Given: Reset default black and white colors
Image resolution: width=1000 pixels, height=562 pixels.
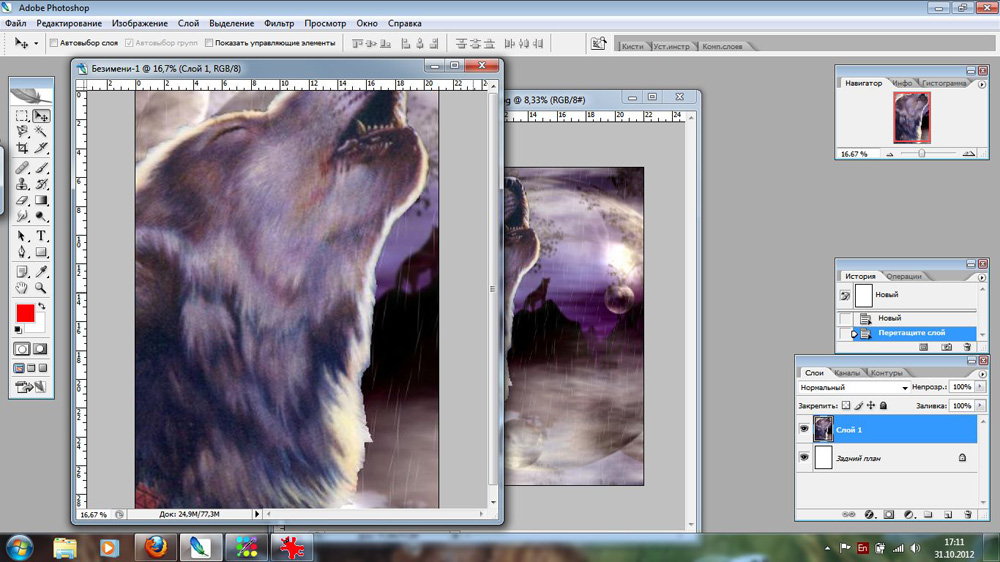Looking at the screenshot, I should point(18,330).
